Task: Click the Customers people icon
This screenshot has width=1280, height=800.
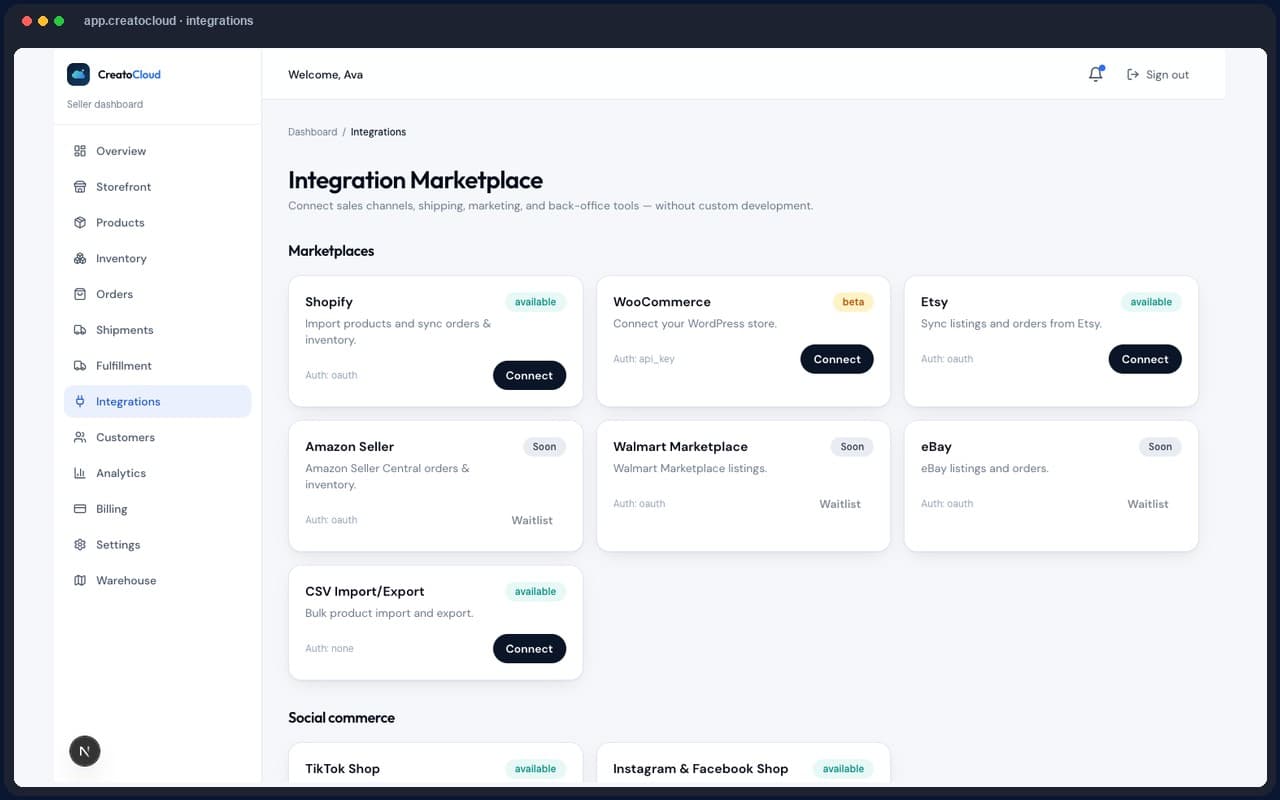Action: [x=80, y=437]
